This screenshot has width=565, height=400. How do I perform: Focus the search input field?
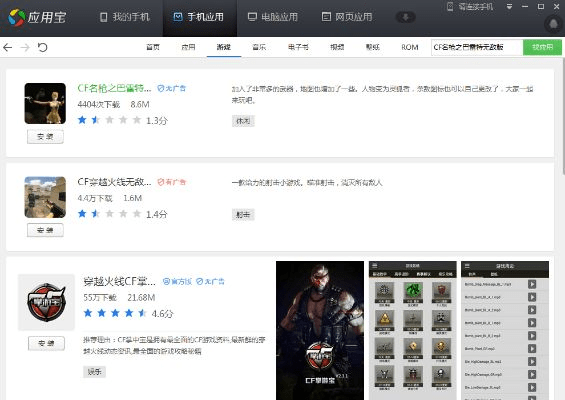coord(477,47)
